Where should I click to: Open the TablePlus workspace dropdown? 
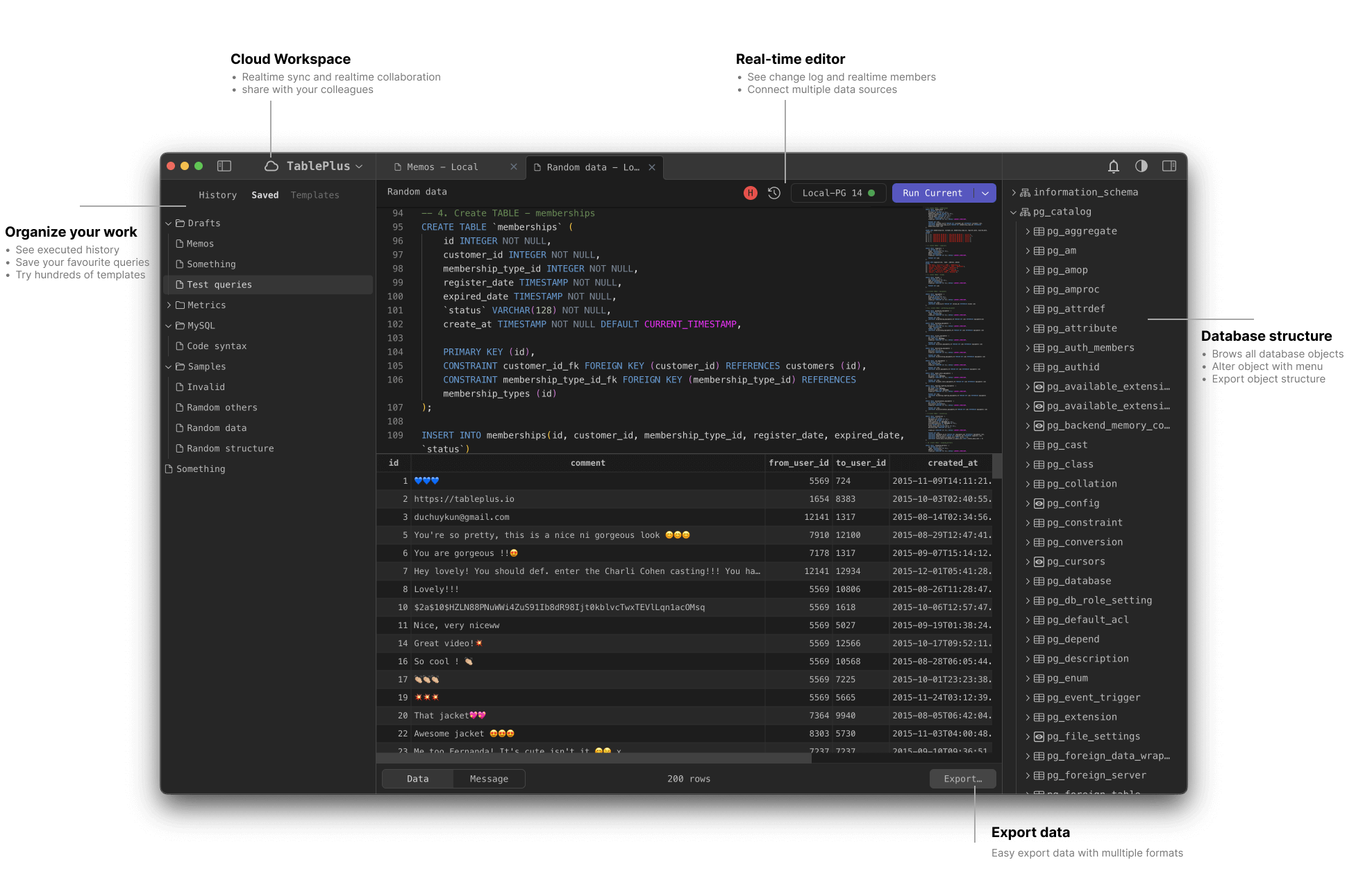tap(359, 167)
